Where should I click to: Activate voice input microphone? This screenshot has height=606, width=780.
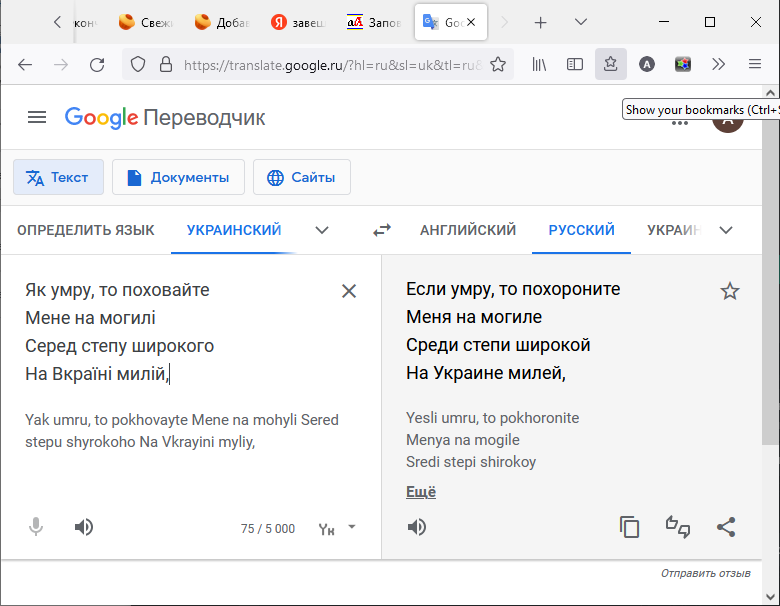(x=36, y=527)
